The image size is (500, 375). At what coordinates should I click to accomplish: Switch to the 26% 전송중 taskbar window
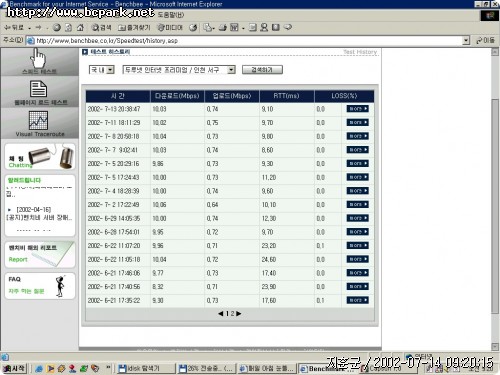[206, 368]
